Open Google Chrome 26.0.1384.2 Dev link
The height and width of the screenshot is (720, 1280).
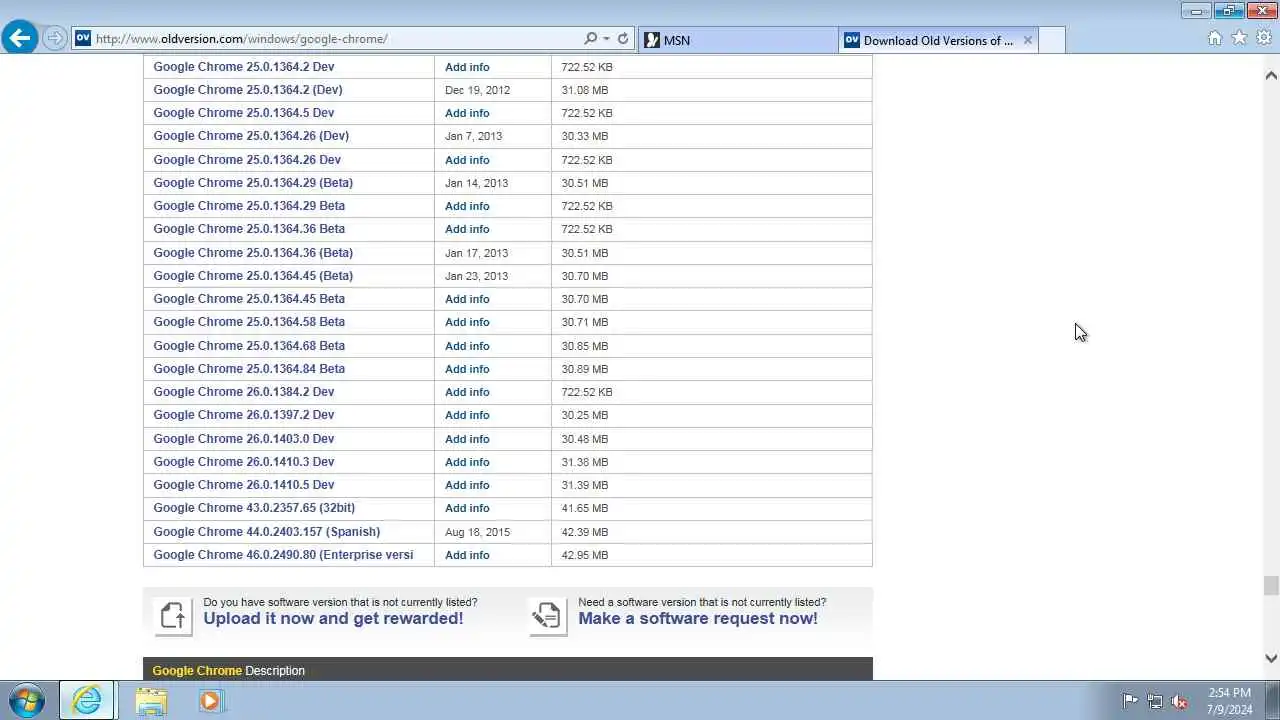[244, 392]
